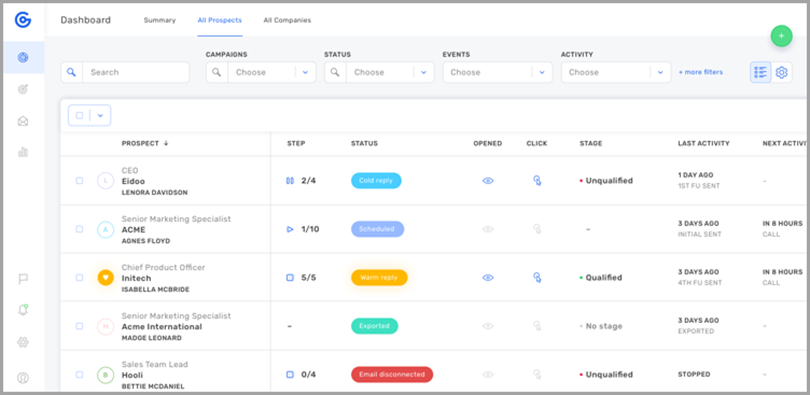Click the Exported status badge
Viewport: 810px width, 395px height.
[375, 326]
